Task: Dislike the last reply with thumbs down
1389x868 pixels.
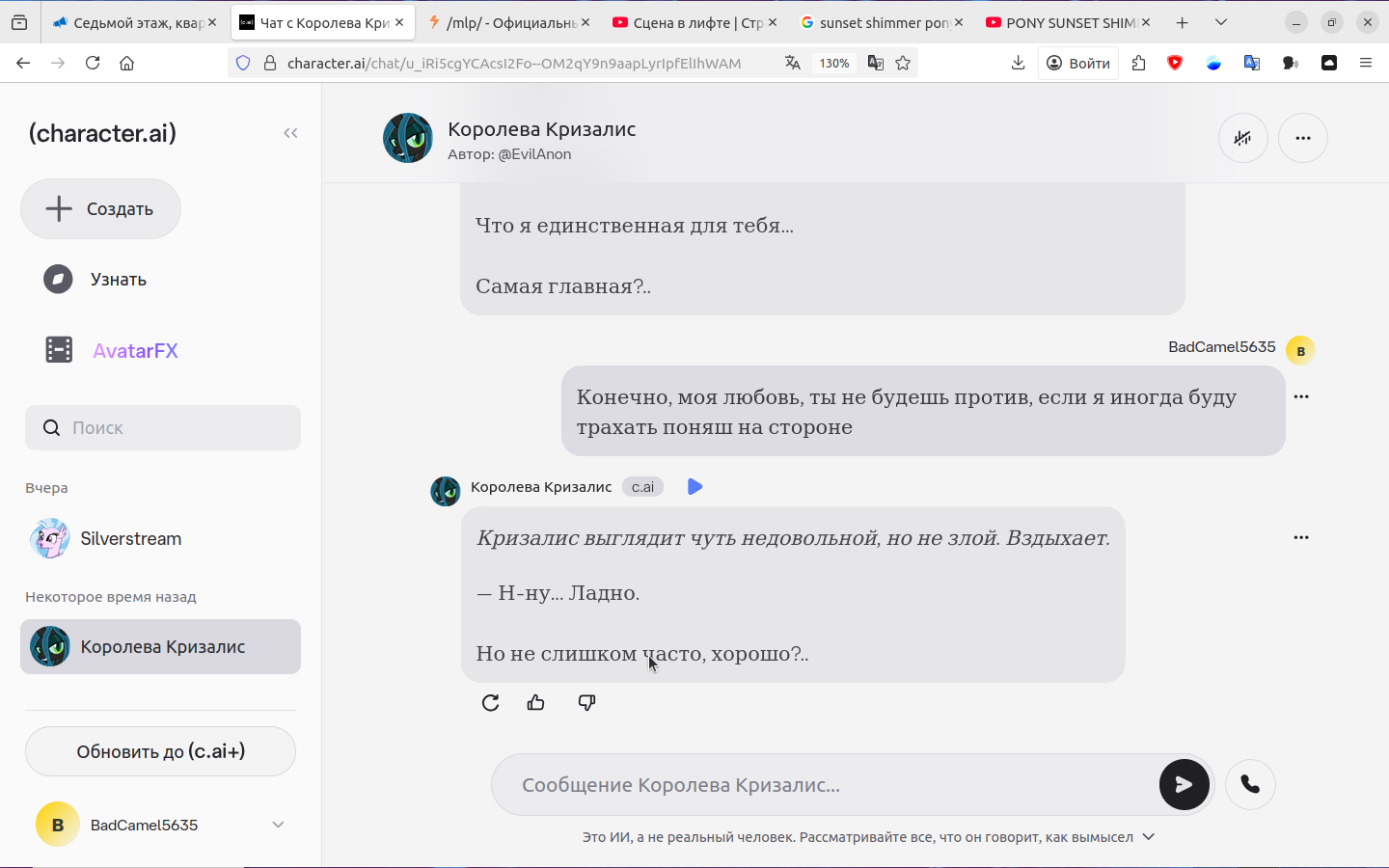Action: (x=586, y=702)
